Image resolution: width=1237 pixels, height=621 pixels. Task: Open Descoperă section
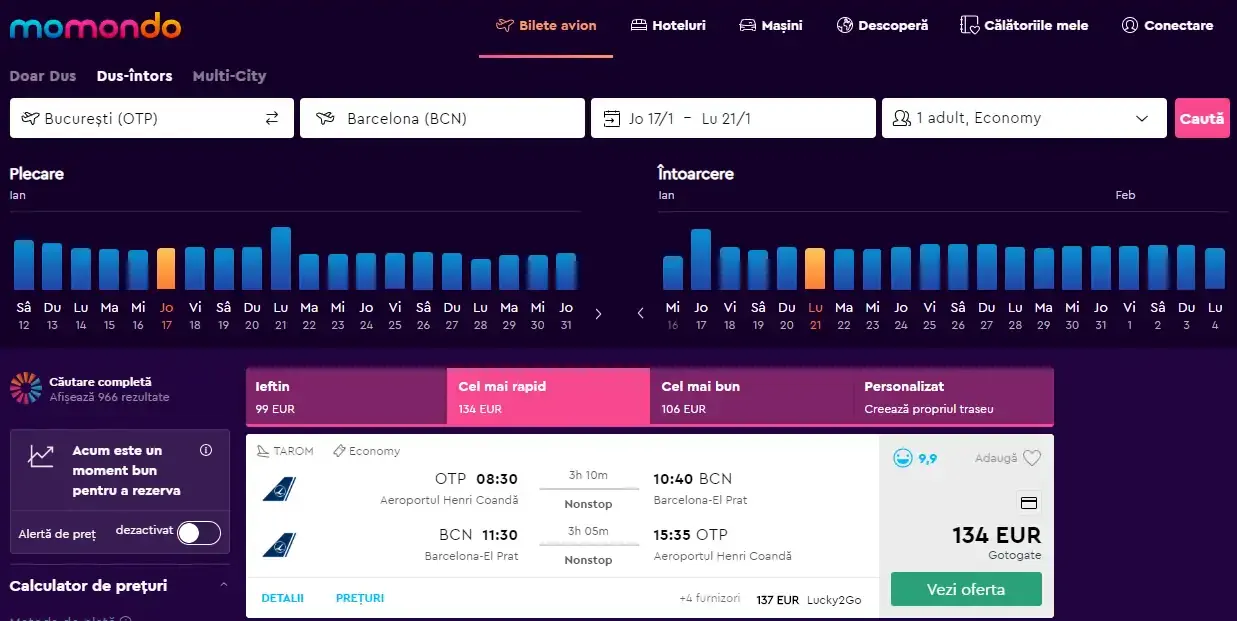882,25
